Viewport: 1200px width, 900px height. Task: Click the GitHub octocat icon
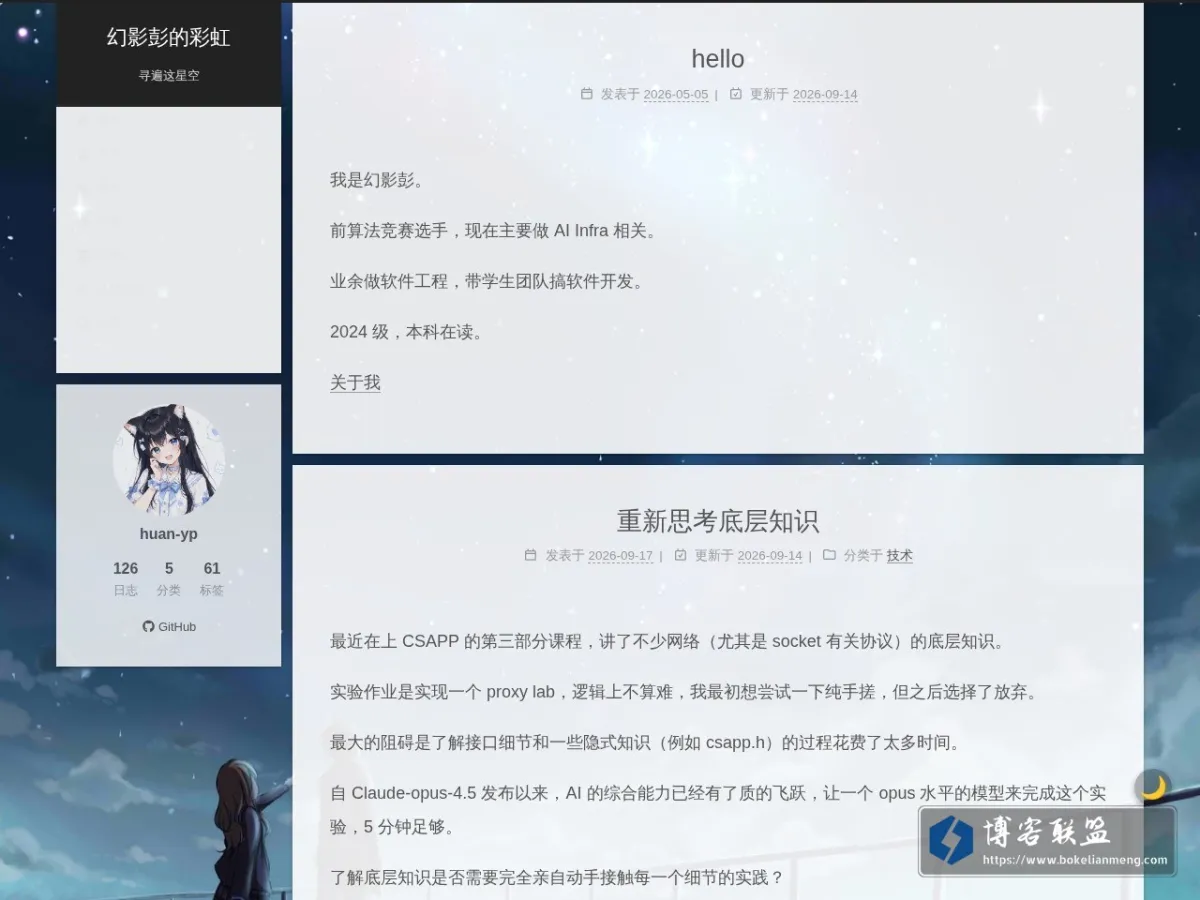coord(148,627)
